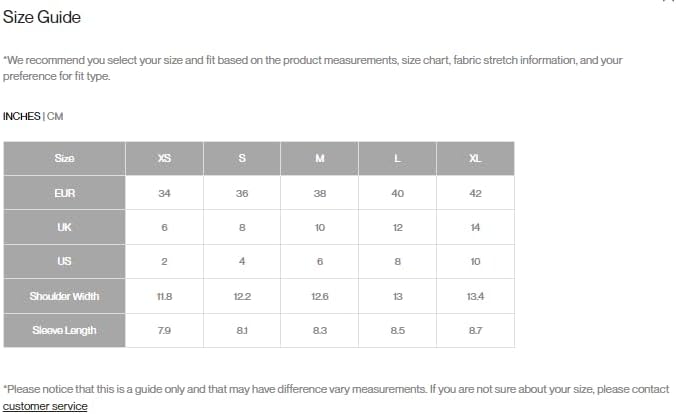Click the XS size column header

[164, 158]
